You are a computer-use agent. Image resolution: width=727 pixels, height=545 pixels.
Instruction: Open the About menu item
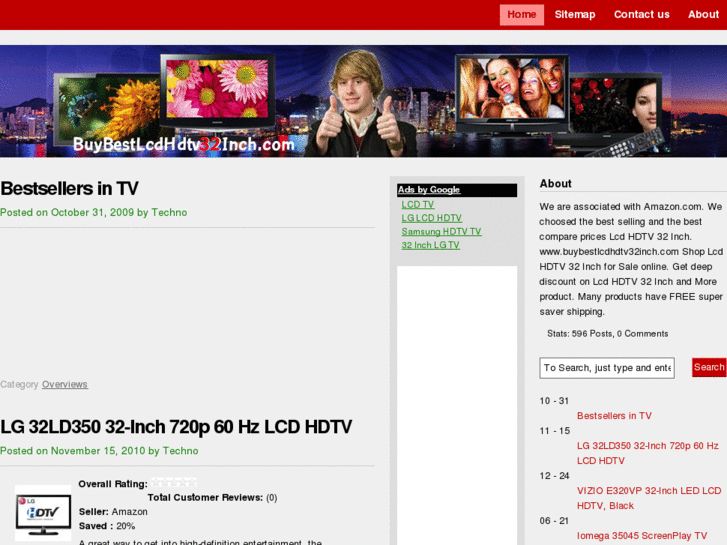click(x=703, y=15)
